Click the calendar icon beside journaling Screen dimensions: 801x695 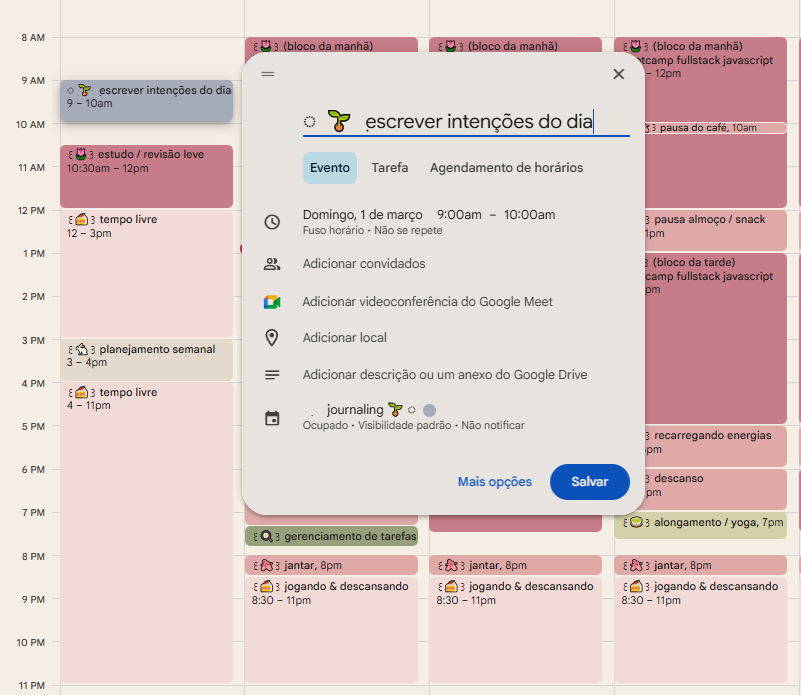(x=272, y=419)
